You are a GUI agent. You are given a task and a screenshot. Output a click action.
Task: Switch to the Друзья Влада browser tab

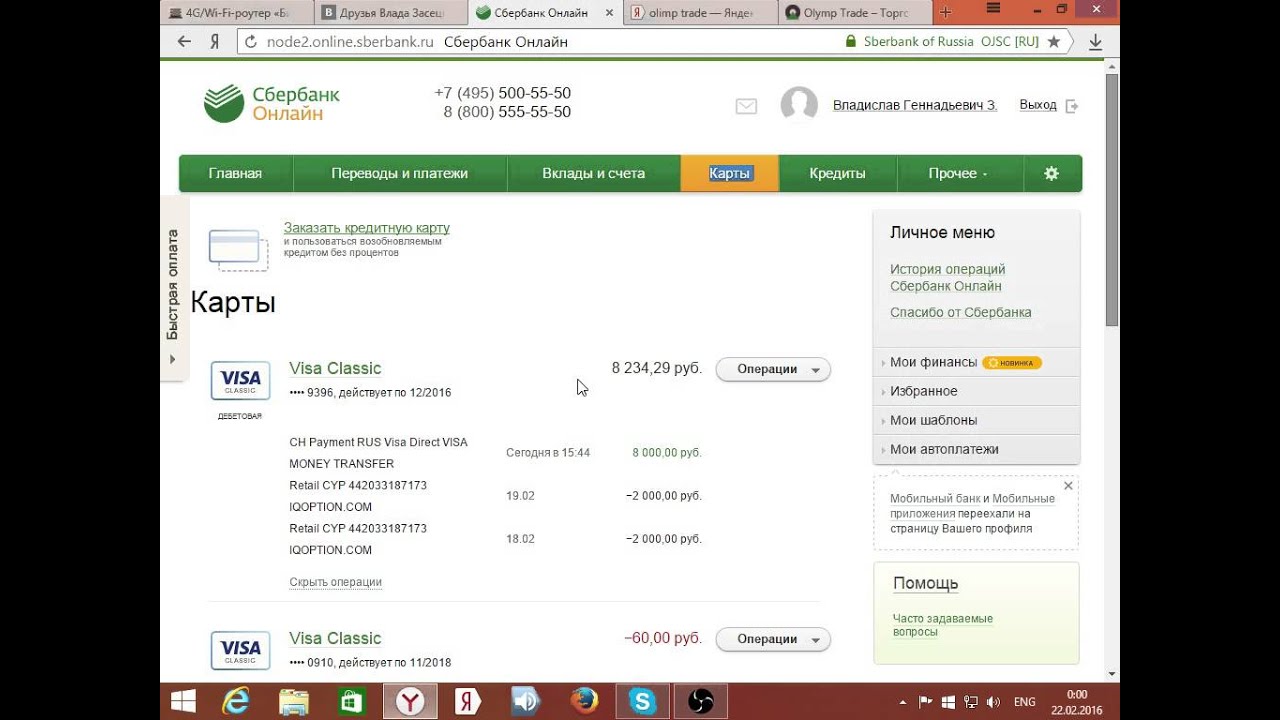[391, 13]
